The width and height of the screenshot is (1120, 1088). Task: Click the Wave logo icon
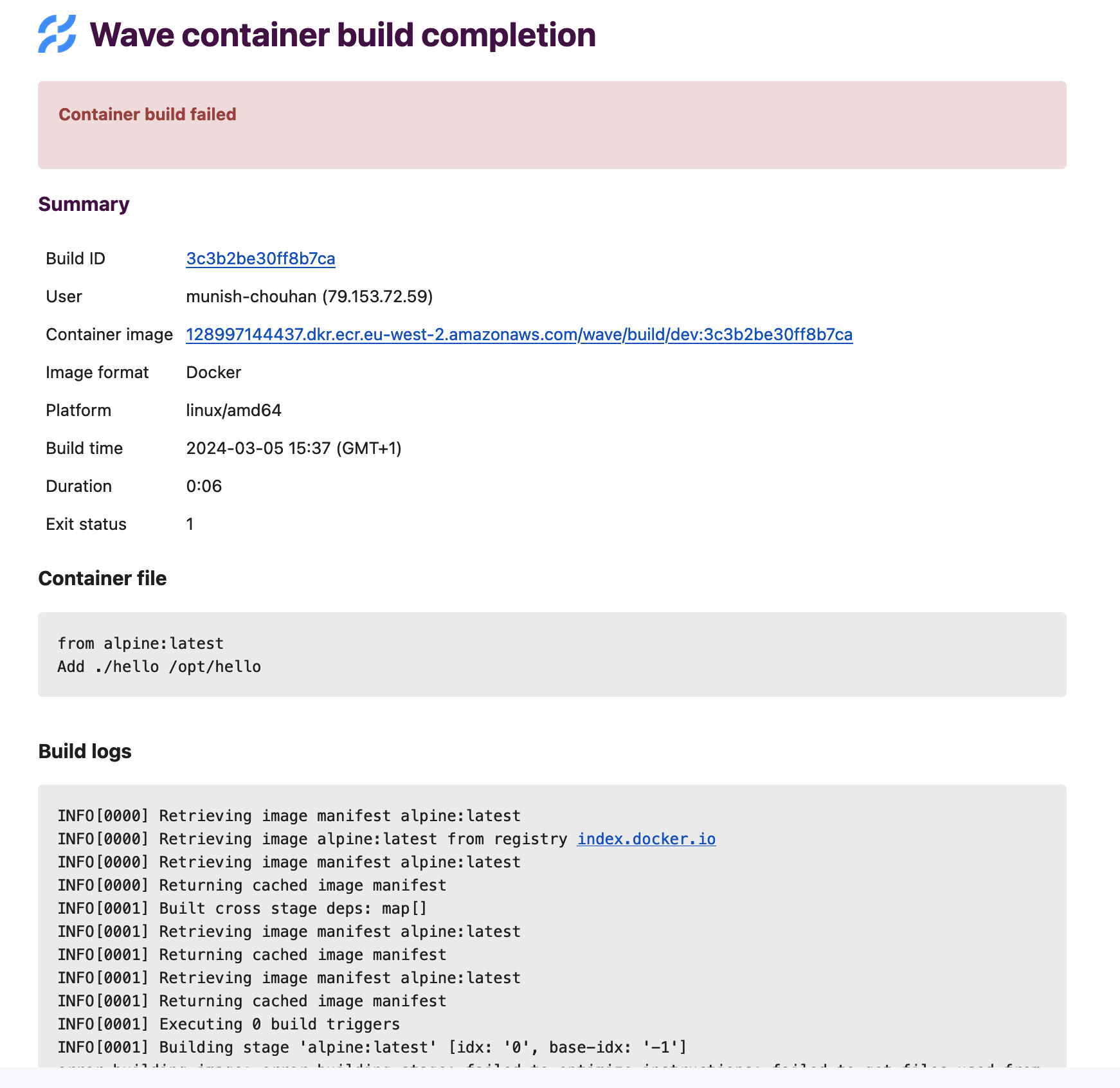click(57, 34)
